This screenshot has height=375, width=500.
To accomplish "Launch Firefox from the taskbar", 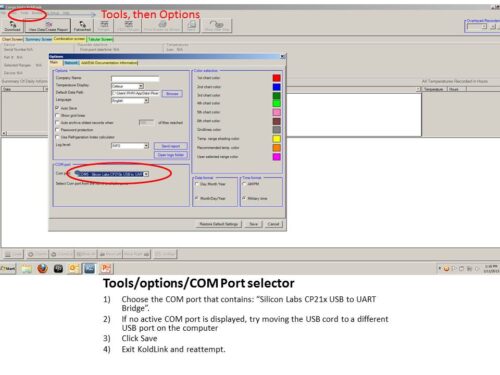I will tap(42, 268).
